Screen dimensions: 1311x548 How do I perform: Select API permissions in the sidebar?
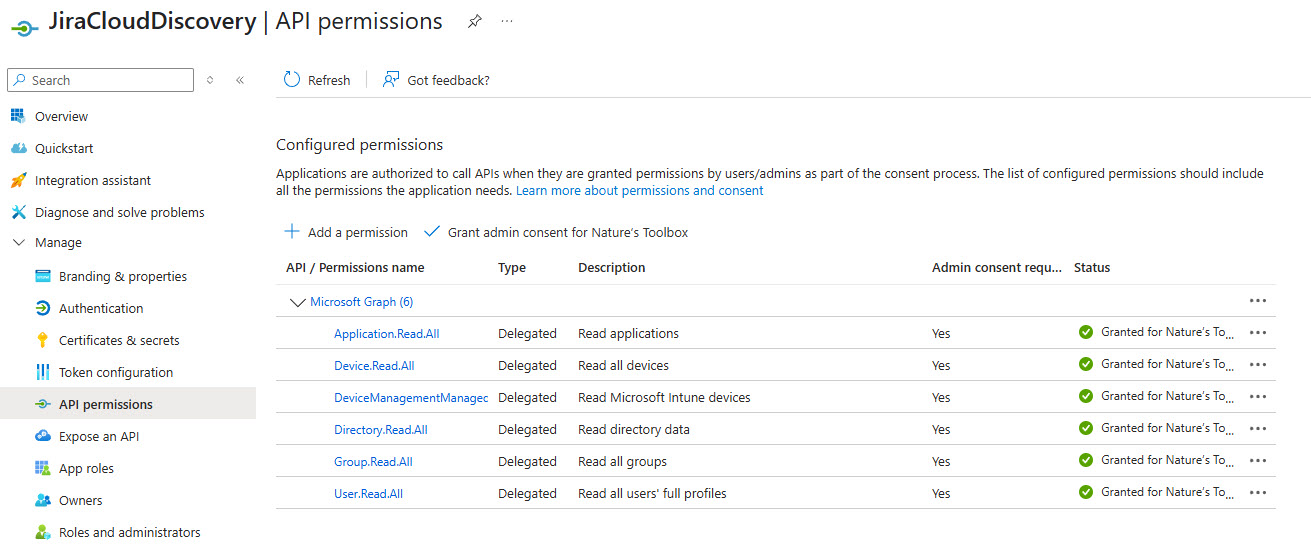click(x=128, y=404)
